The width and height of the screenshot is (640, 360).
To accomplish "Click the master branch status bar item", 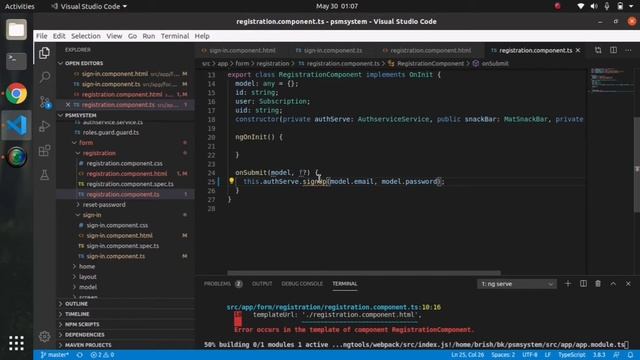I will 54,355.
